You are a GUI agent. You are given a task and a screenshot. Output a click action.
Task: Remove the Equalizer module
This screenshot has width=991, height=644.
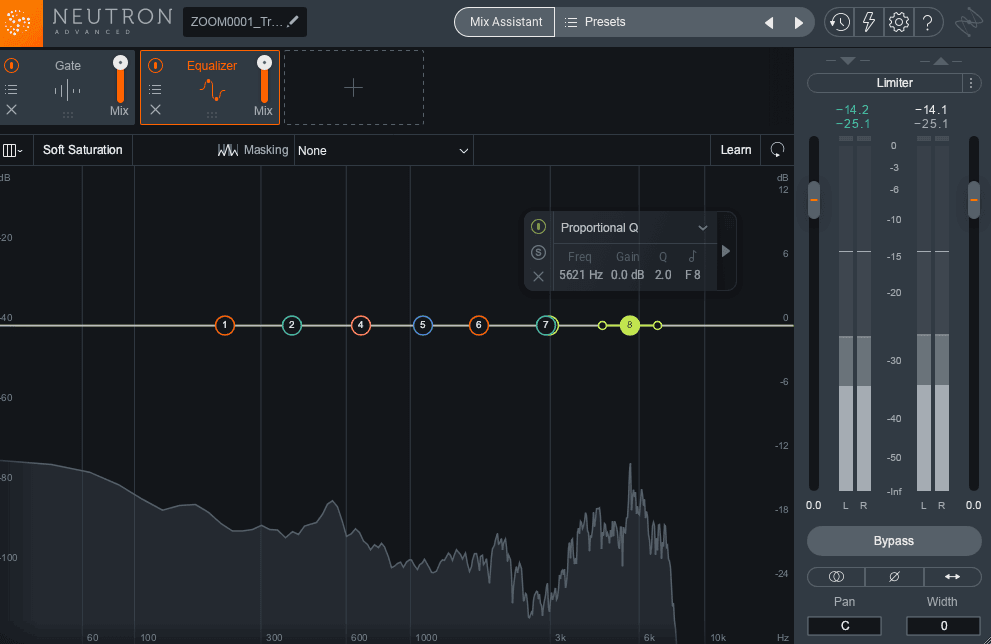click(155, 109)
